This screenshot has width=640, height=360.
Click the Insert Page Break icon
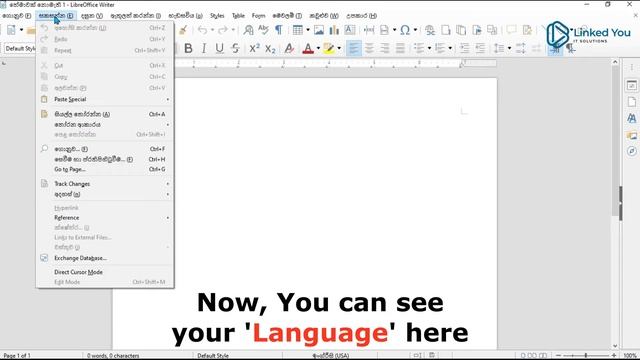369,30
